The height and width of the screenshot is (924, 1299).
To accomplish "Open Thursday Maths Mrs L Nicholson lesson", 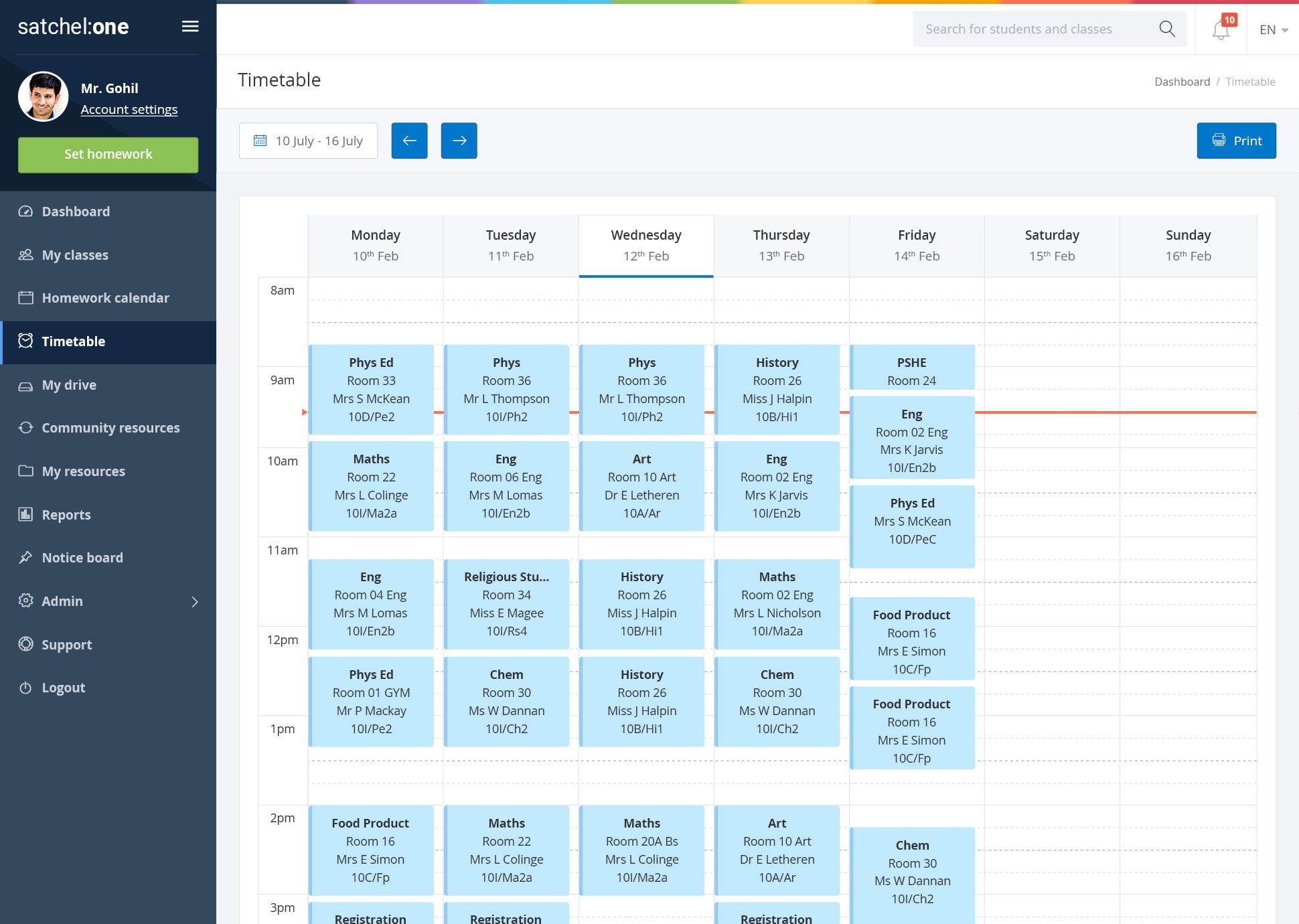I will pyautogui.click(x=777, y=604).
